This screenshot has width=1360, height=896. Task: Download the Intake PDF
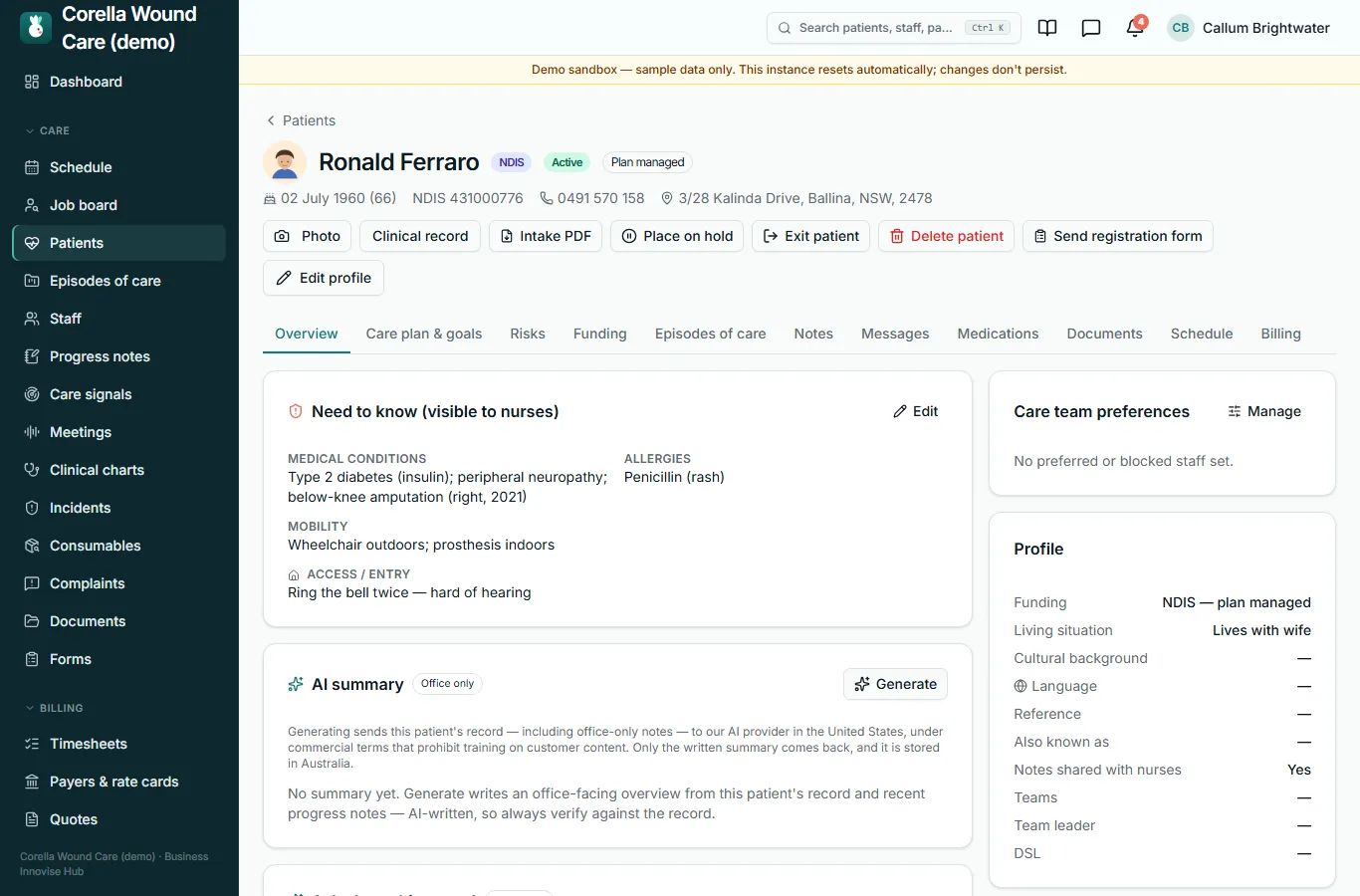click(546, 236)
